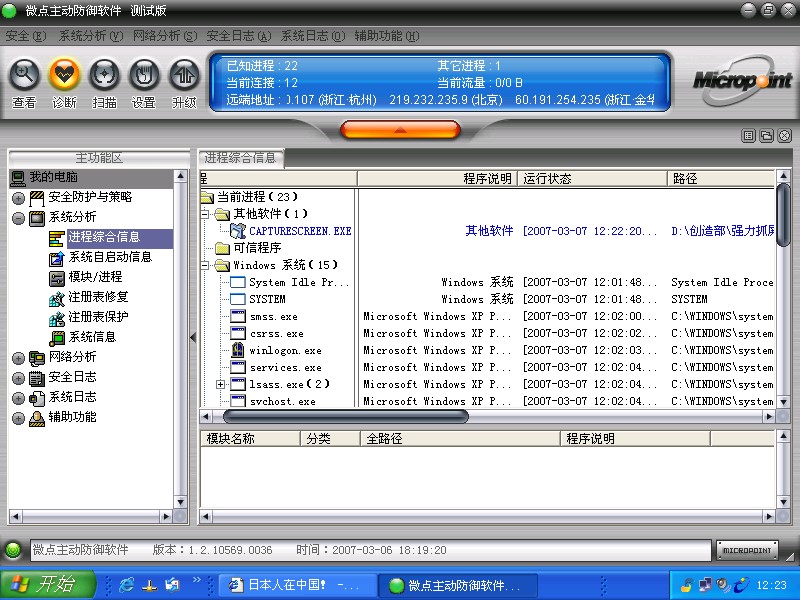Open the 安全(E) menu

pos(26,36)
